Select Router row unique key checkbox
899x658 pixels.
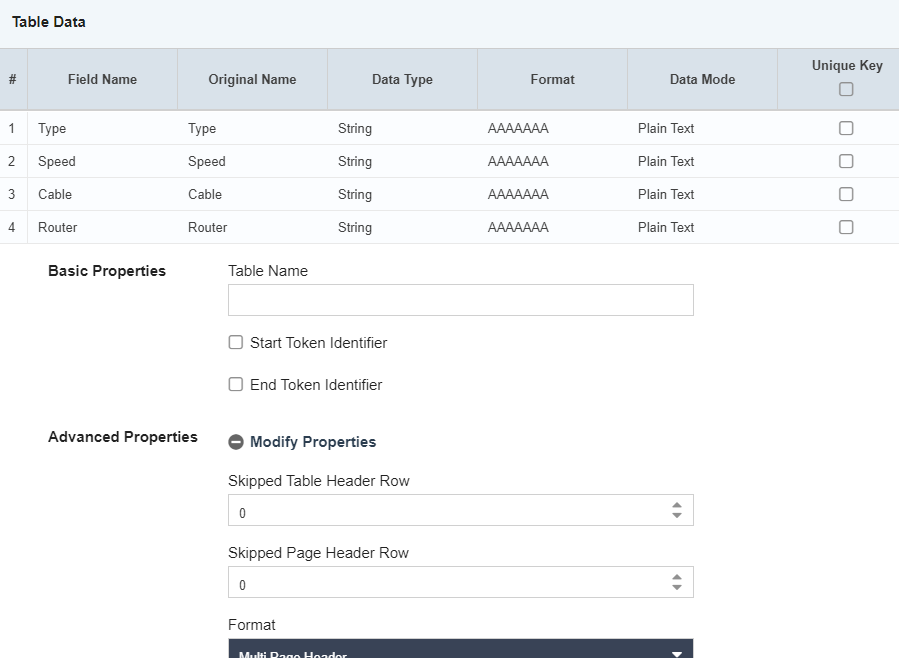[846, 227]
